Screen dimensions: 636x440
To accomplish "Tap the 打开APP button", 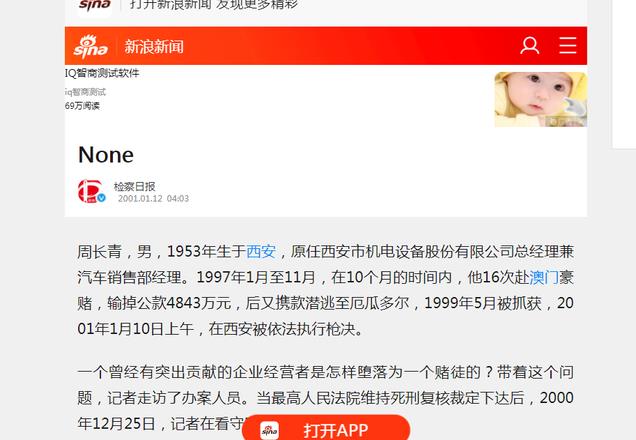I will pos(326,428).
